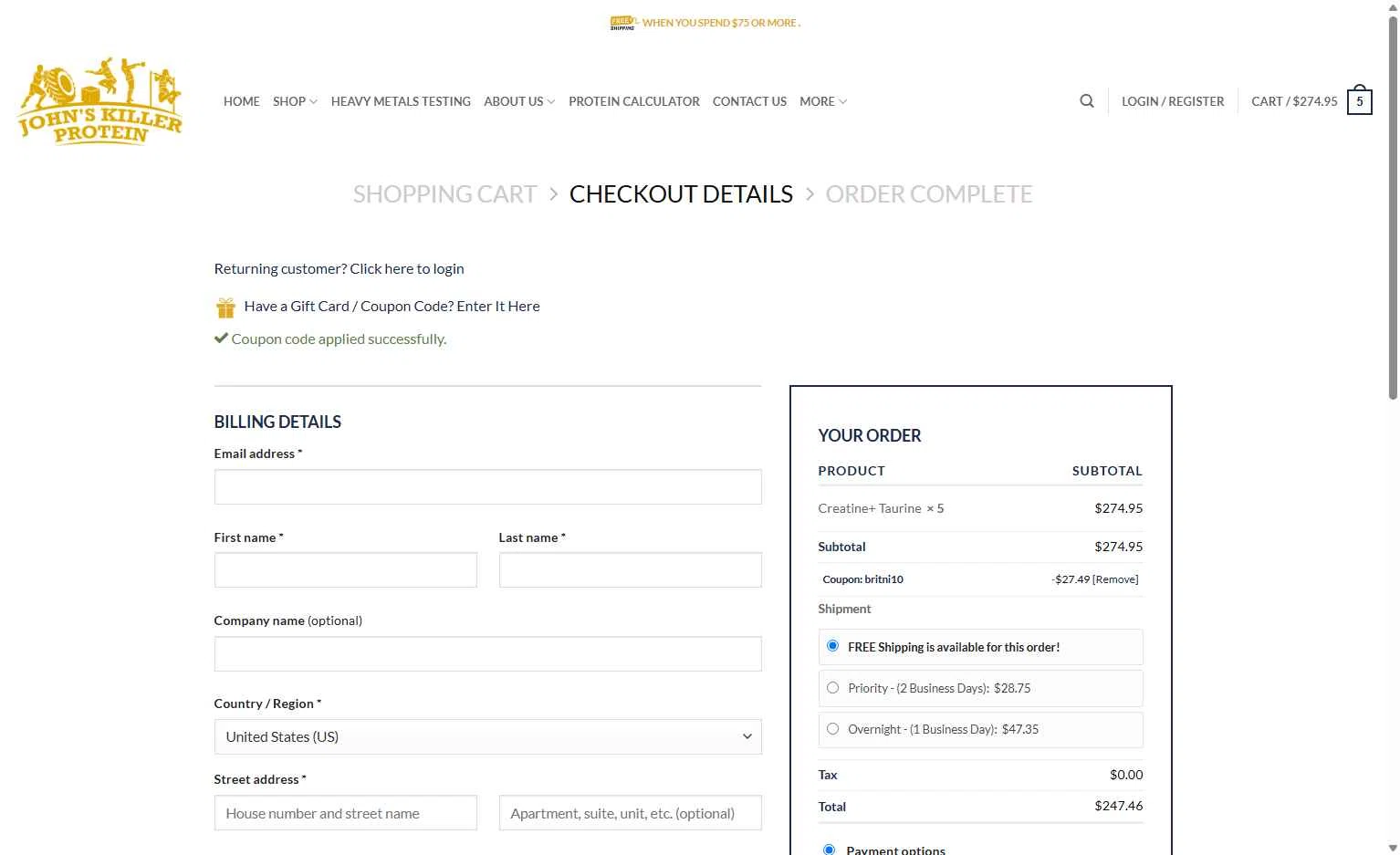The height and width of the screenshot is (855, 1400).
Task: Click 'Click here to login' link
Action: point(407,269)
